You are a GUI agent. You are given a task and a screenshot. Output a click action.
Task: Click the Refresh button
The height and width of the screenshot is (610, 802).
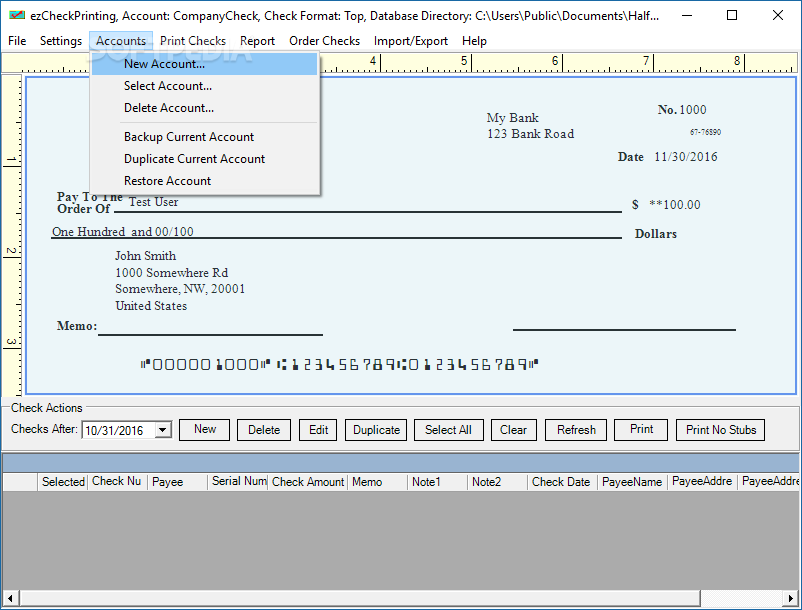tap(576, 430)
